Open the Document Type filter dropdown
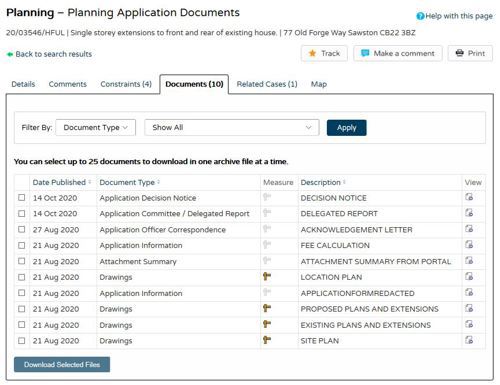Image resolution: width=500 pixels, height=385 pixels. tap(96, 127)
